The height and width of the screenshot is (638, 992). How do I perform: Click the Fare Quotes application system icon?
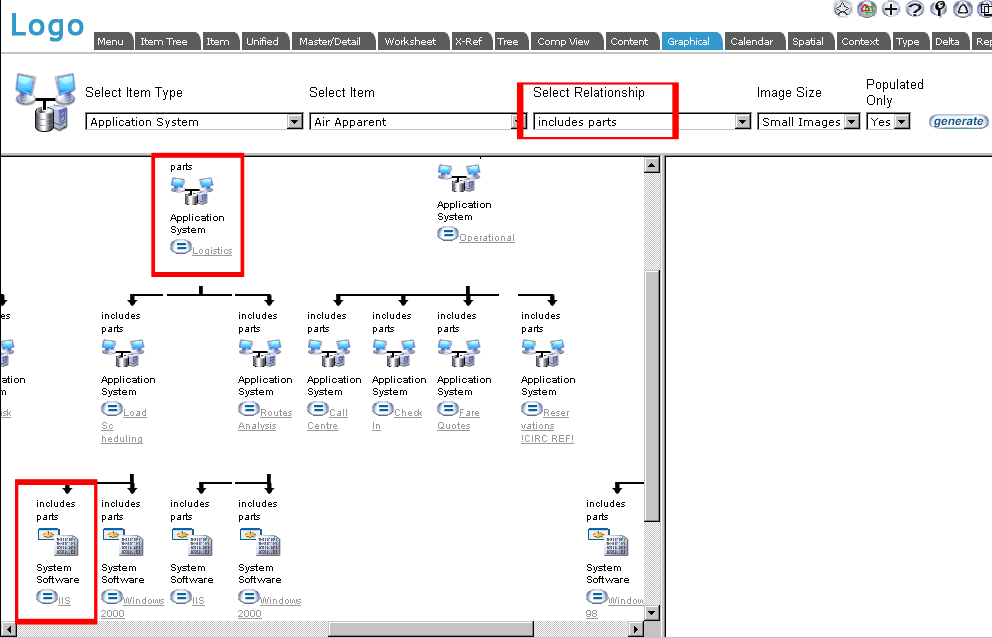point(459,353)
